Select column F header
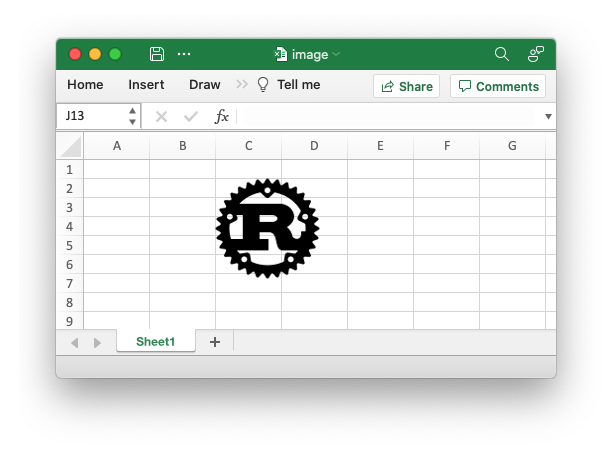612x452 pixels. [x=447, y=146]
